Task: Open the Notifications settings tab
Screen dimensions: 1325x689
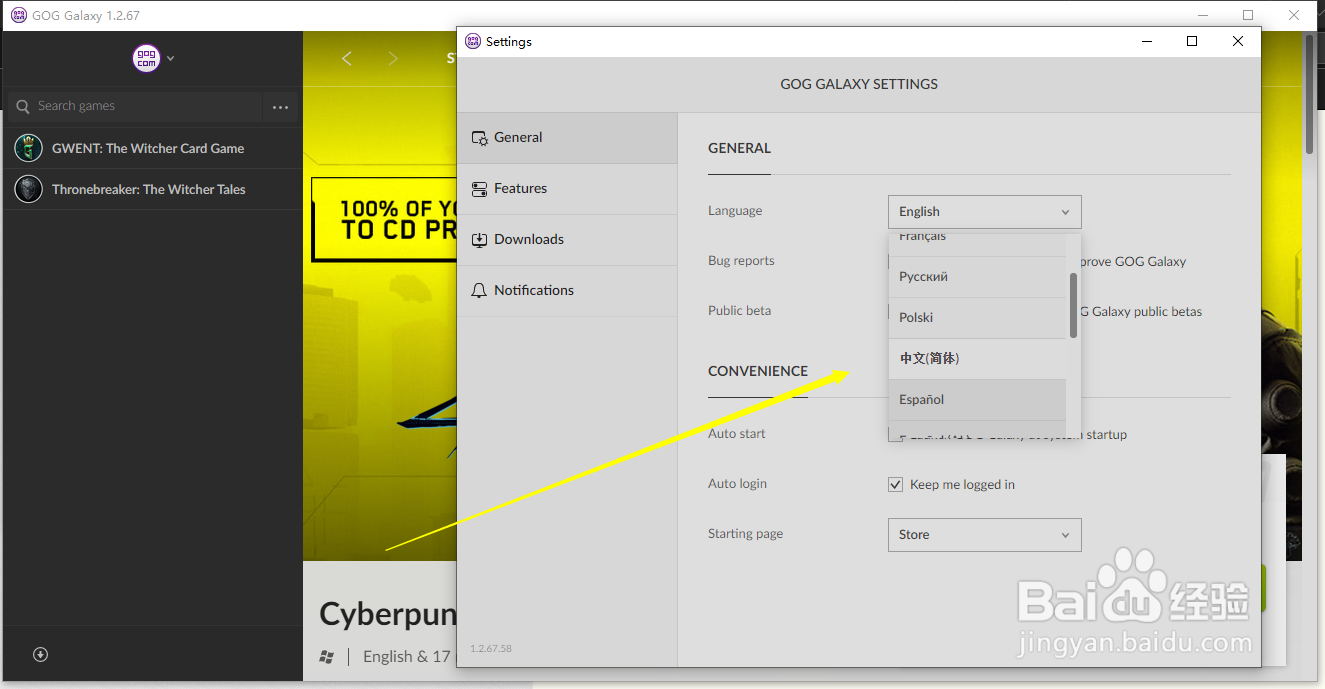Action: (x=567, y=291)
